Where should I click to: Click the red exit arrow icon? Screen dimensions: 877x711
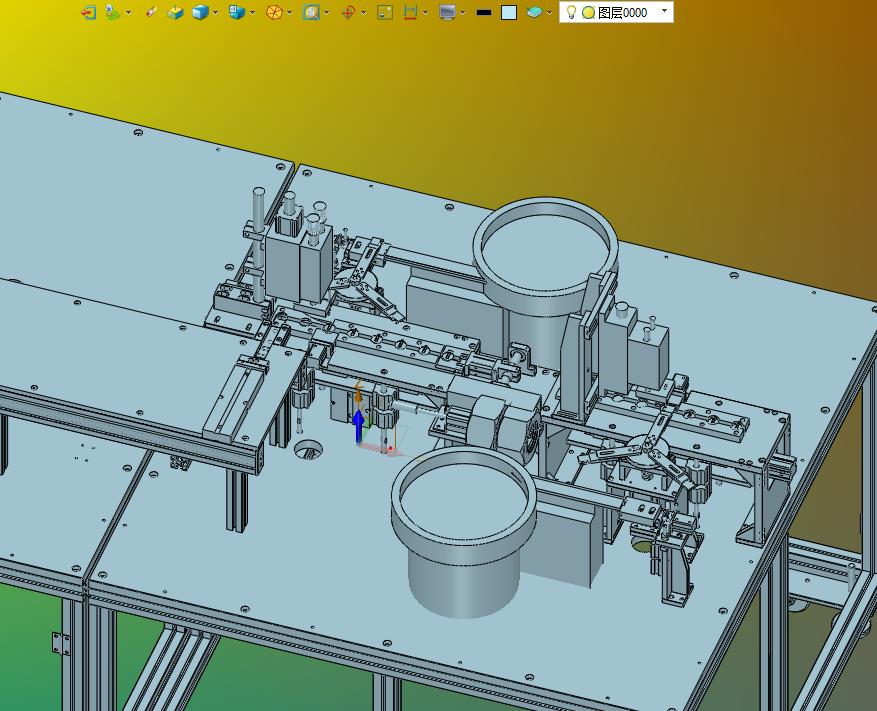(88, 12)
